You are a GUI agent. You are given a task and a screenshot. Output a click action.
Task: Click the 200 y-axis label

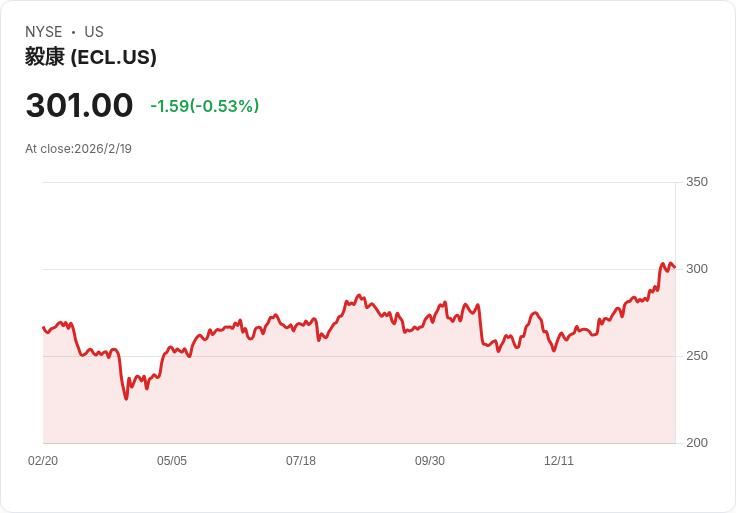[x=696, y=443]
